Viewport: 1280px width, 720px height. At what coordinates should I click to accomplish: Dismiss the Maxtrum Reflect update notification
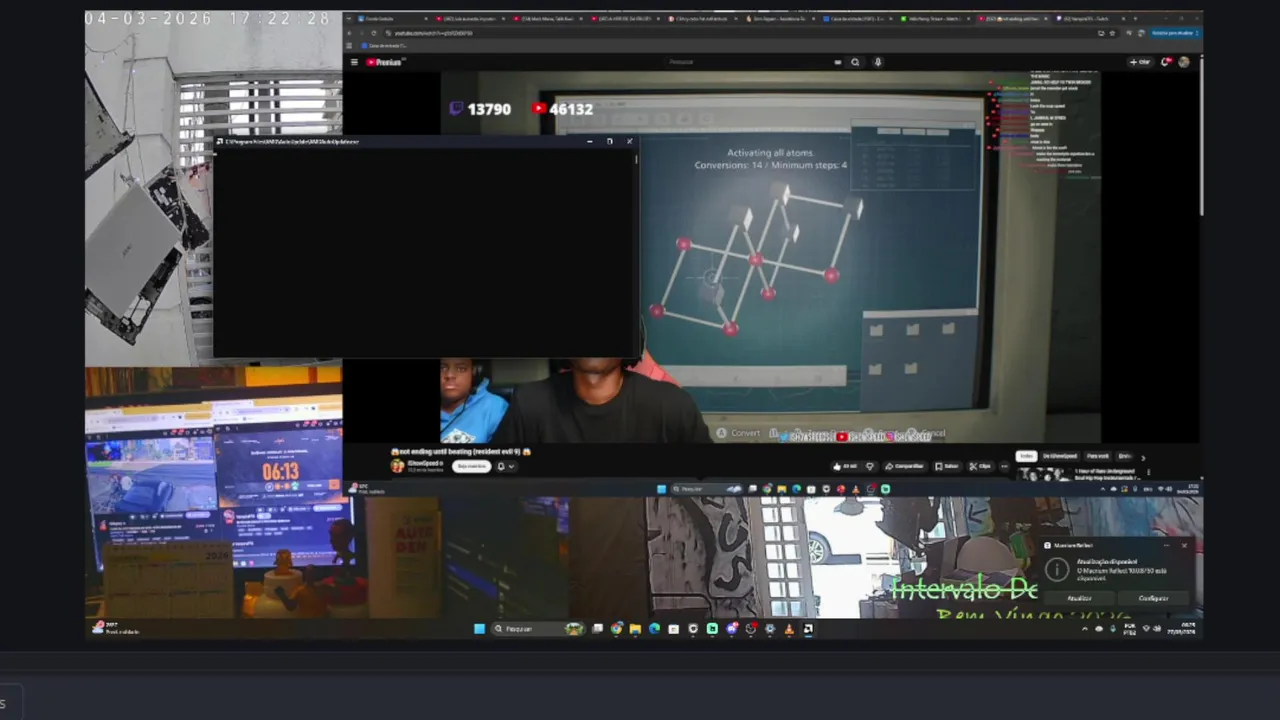1184,545
